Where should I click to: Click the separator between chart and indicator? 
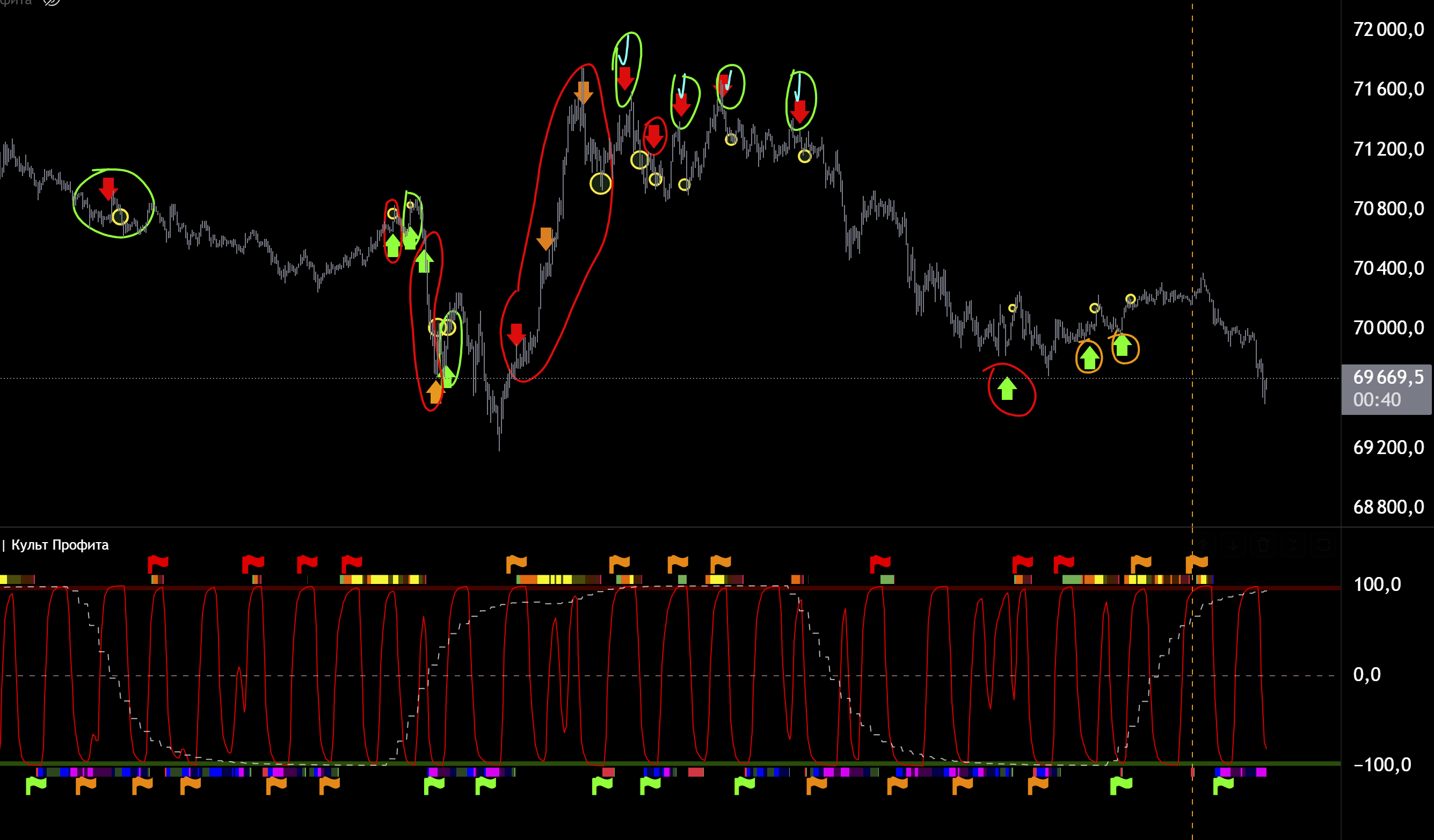(x=683, y=527)
